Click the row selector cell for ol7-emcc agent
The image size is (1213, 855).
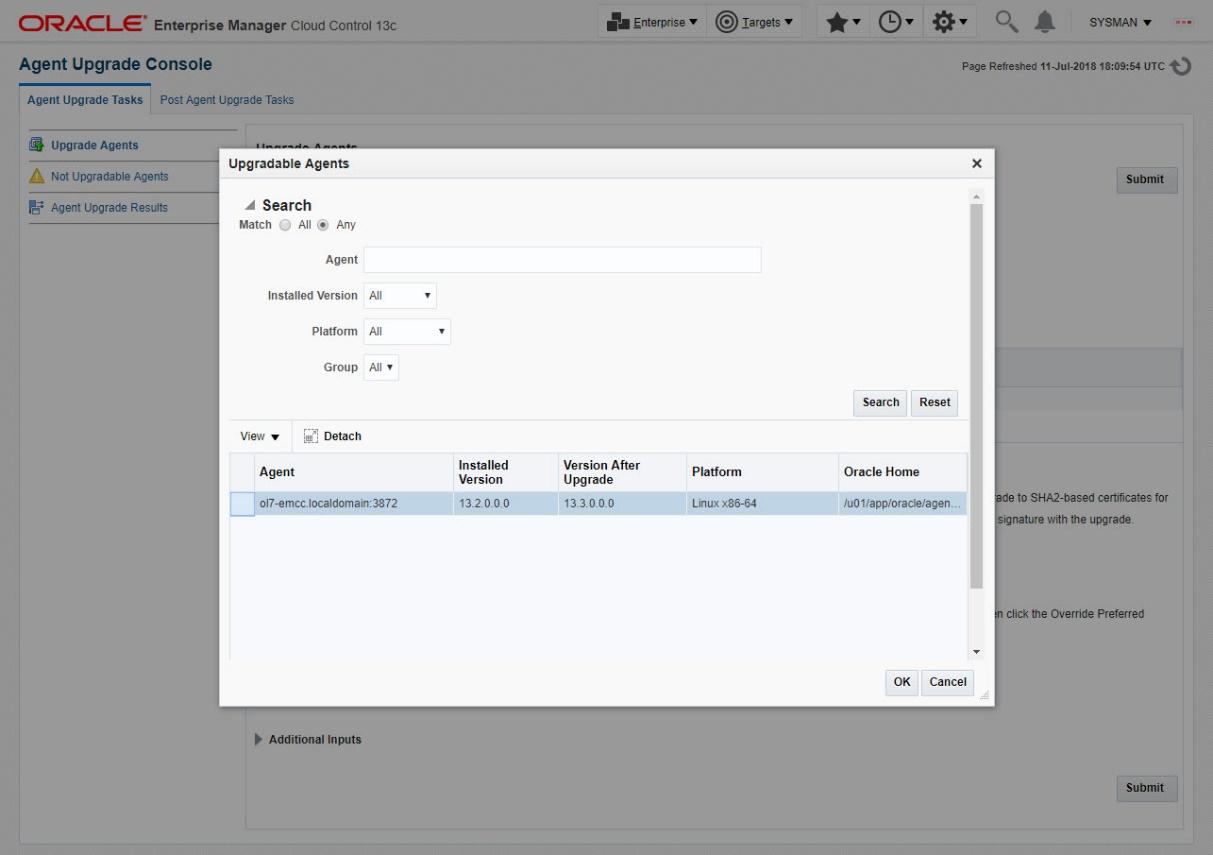coord(242,503)
